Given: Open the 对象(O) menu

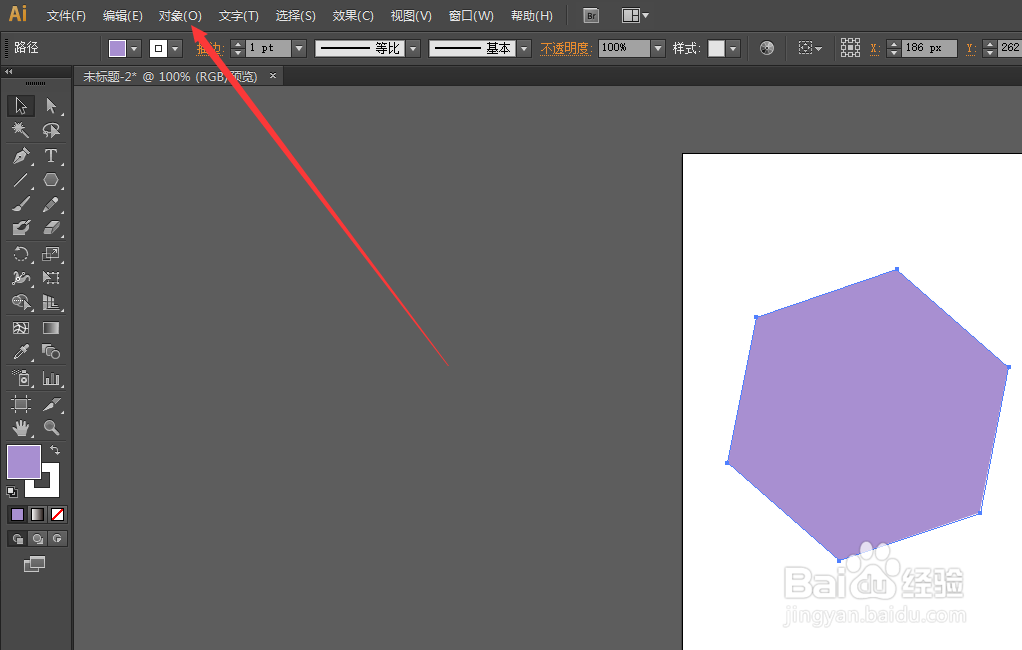Looking at the screenshot, I should (181, 16).
